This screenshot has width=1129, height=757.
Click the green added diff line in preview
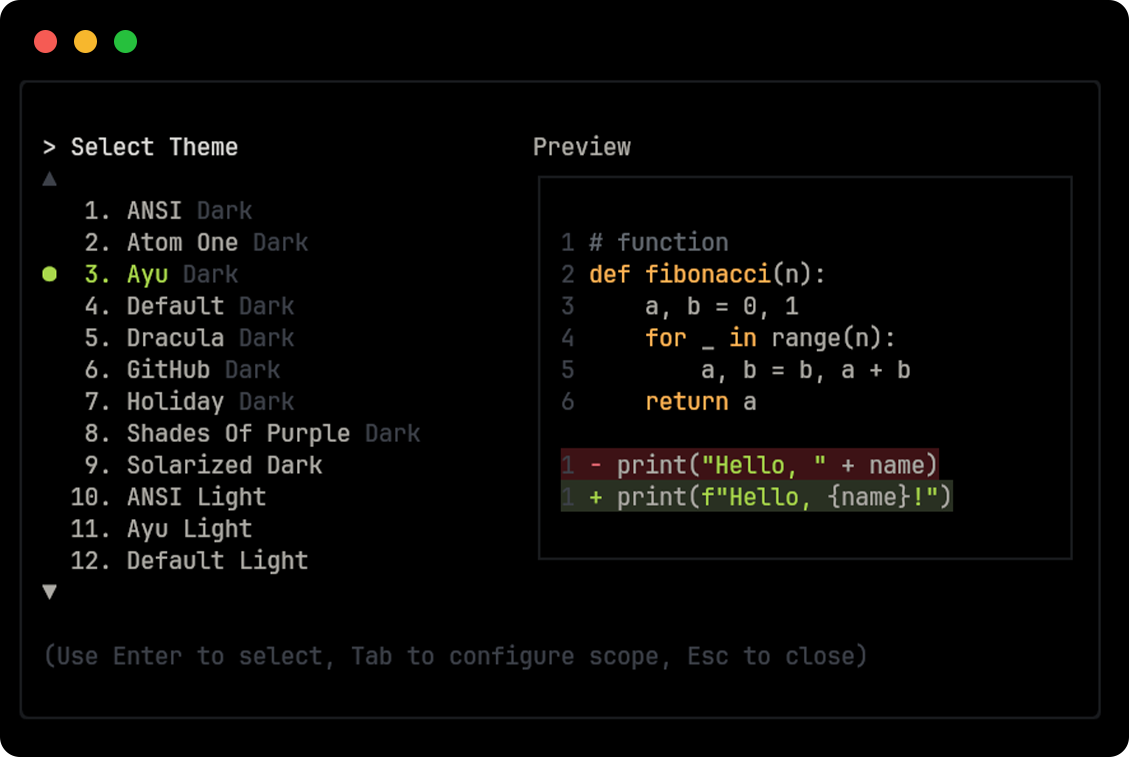757,497
